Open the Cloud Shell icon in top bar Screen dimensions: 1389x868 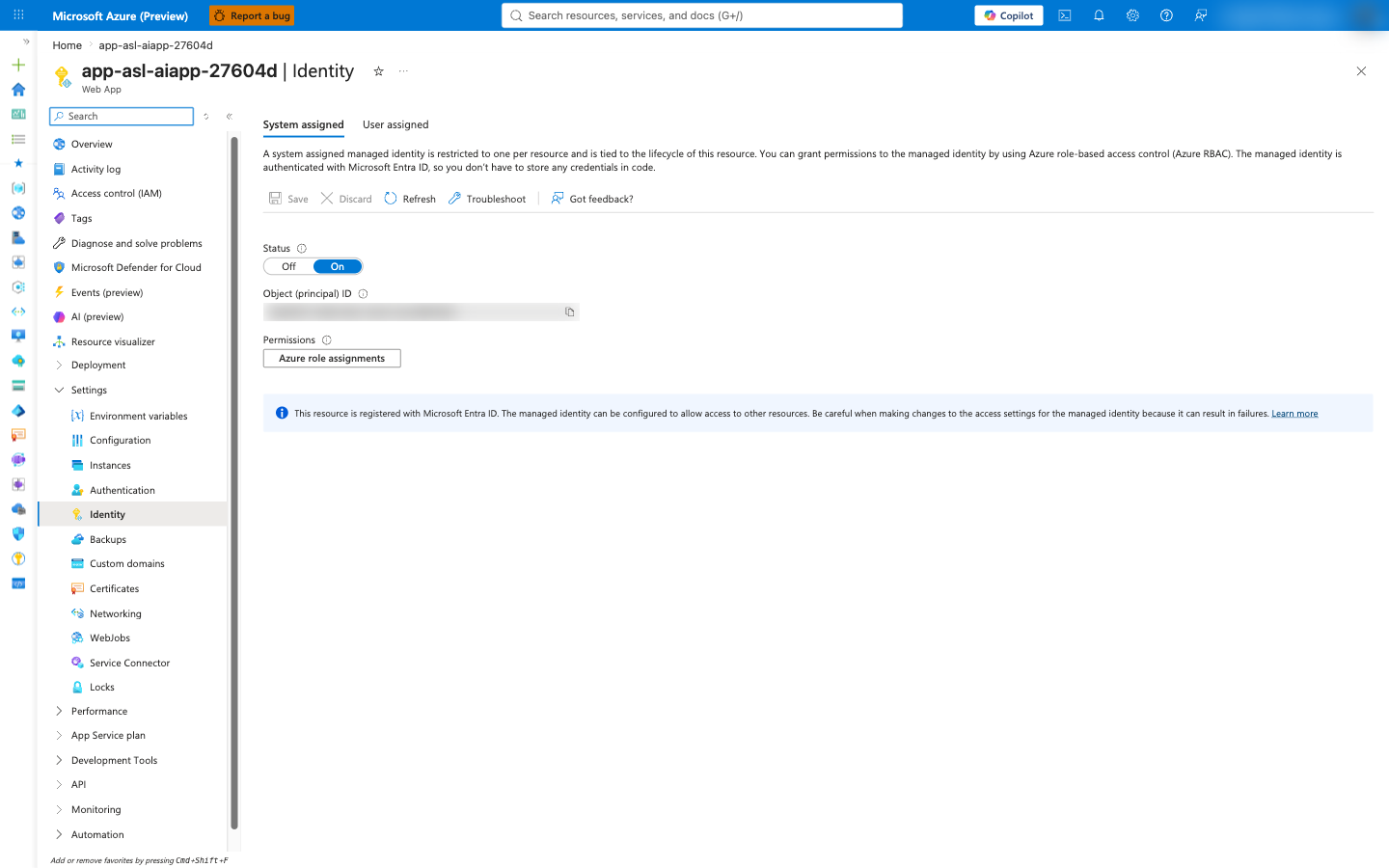coord(1065,15)
